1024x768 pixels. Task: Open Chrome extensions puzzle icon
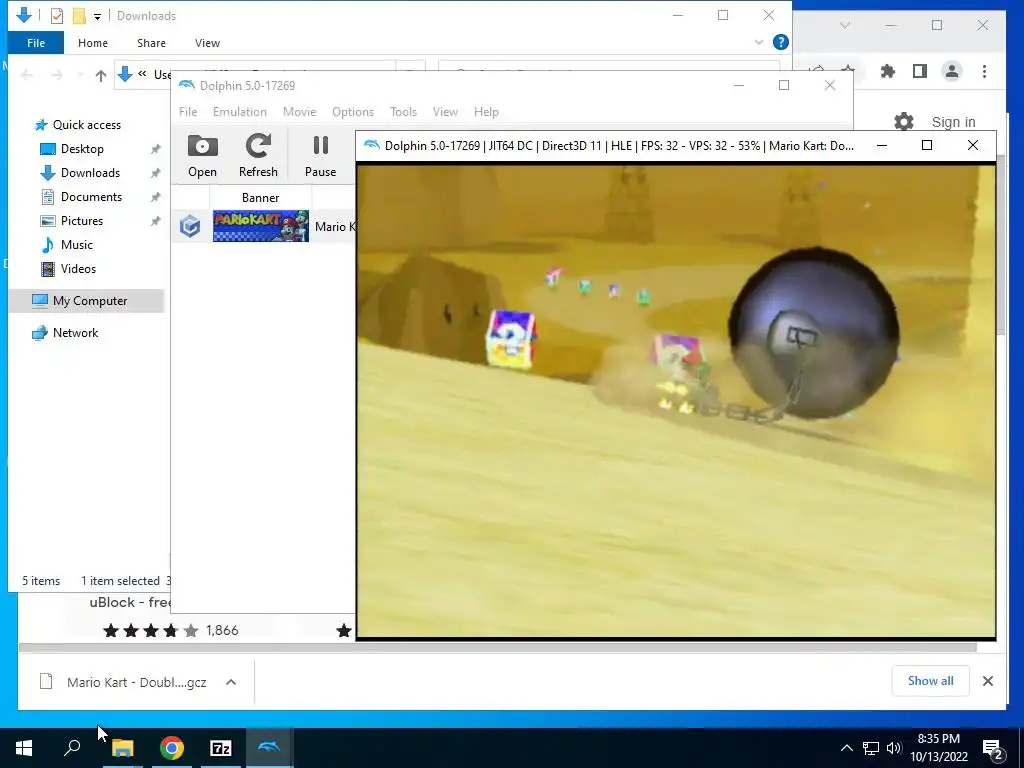pos(888,71)
